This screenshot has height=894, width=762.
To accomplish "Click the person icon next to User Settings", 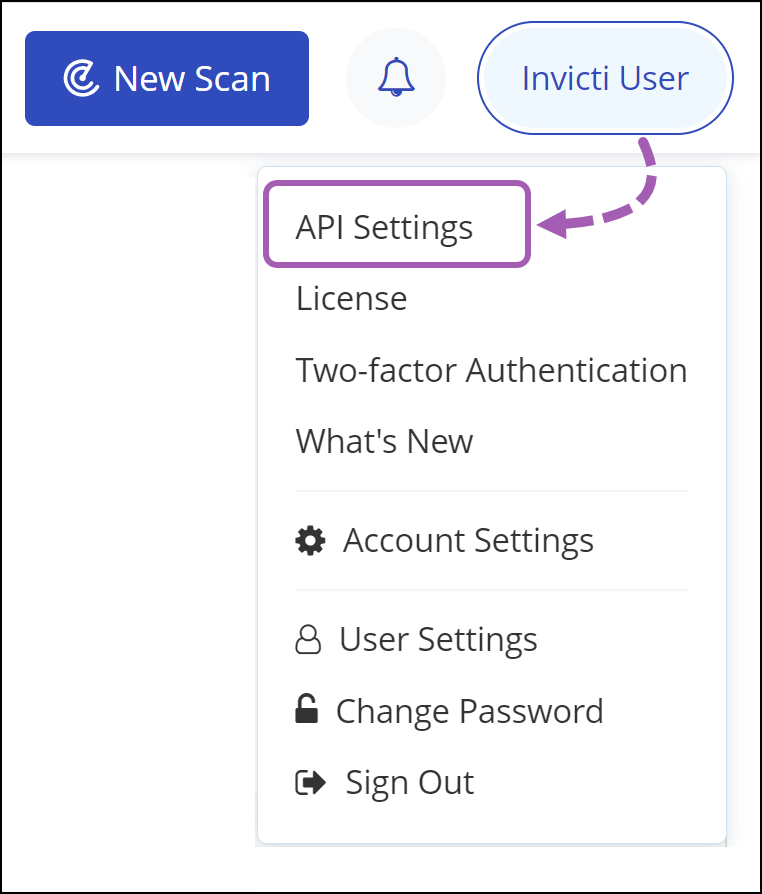I will [x=310, y=638].
